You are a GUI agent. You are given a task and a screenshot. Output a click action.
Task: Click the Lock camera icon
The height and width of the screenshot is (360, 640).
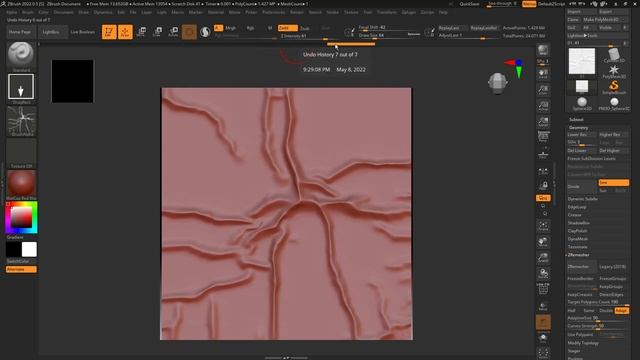543,185
